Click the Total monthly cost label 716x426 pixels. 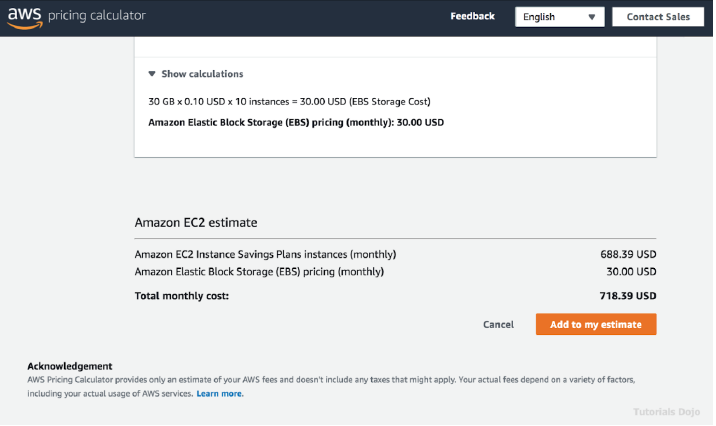(182, 296)
